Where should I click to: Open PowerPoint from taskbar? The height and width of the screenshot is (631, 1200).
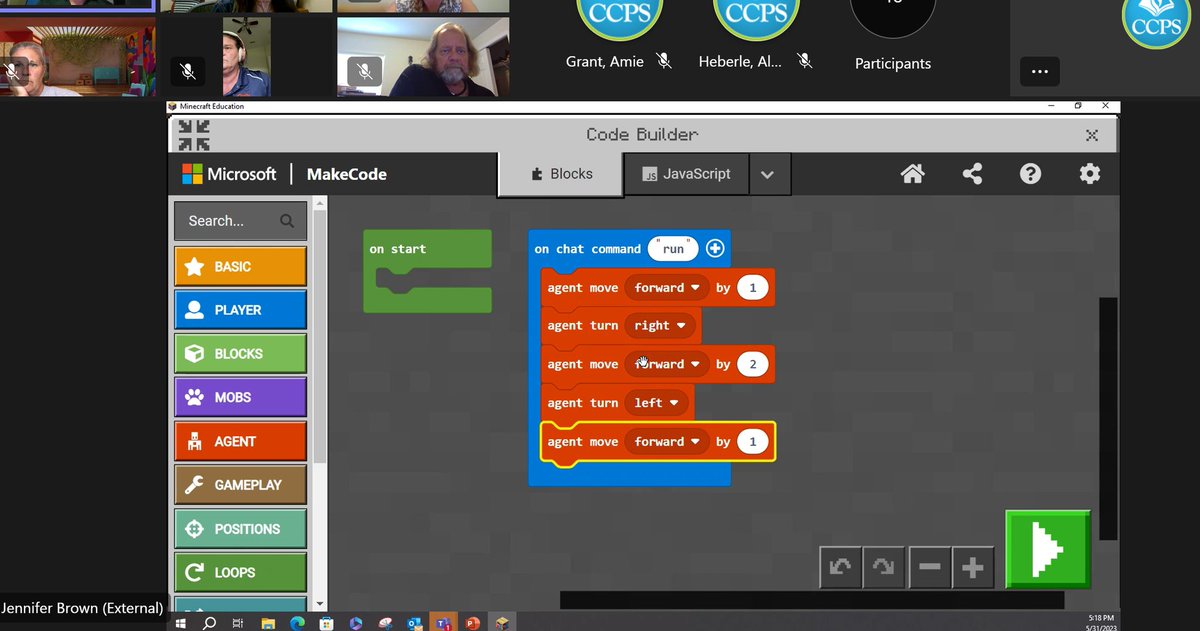coord(472,623)
